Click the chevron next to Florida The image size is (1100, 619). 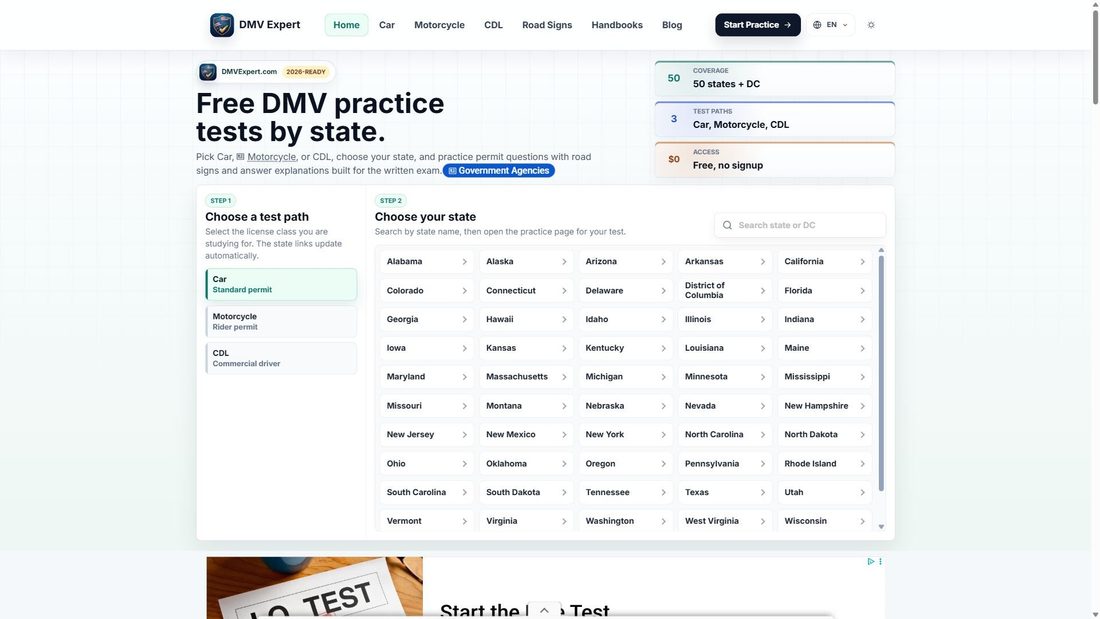coord(862,291)
